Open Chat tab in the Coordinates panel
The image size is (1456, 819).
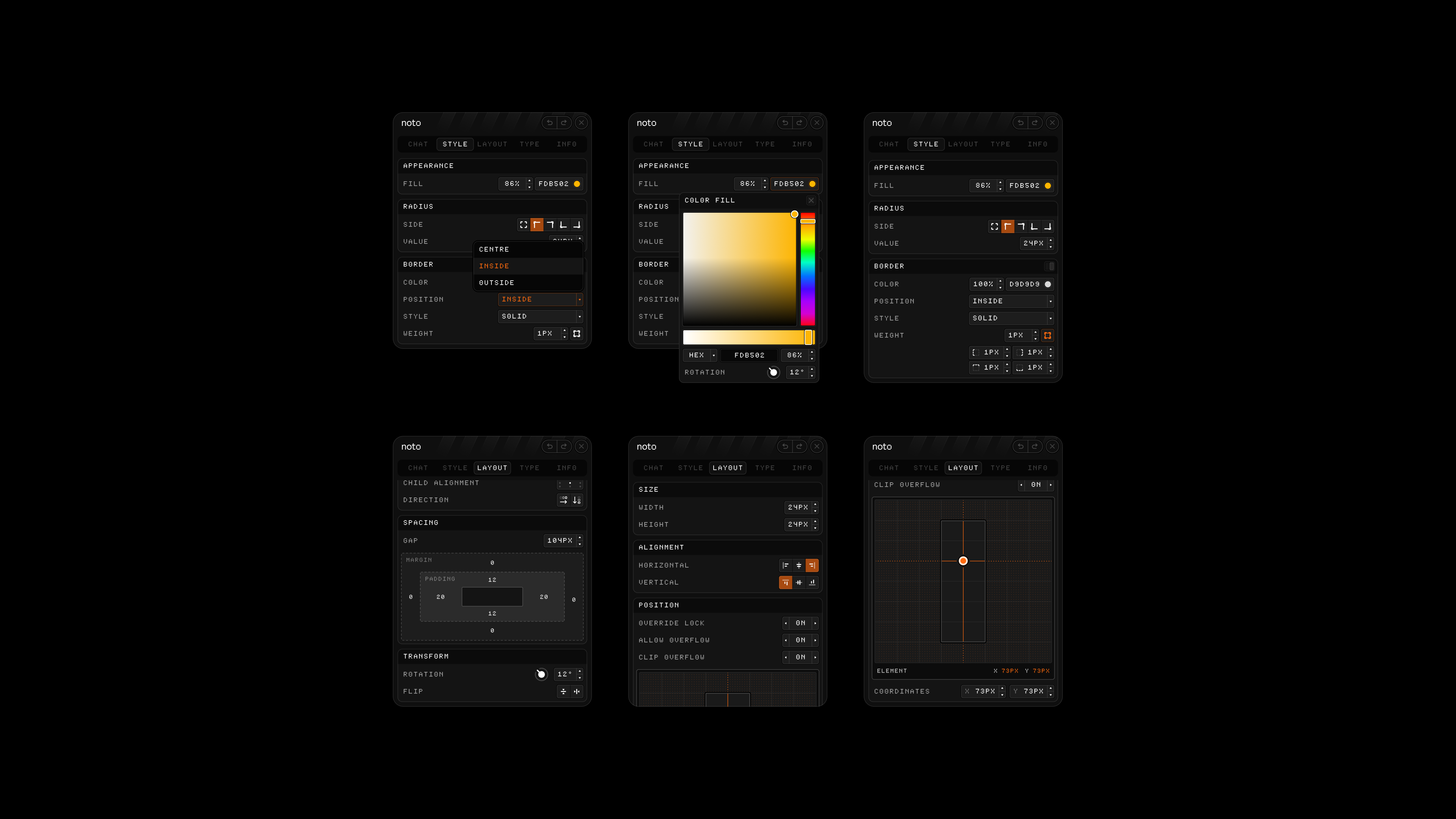(x=888, y=468)
